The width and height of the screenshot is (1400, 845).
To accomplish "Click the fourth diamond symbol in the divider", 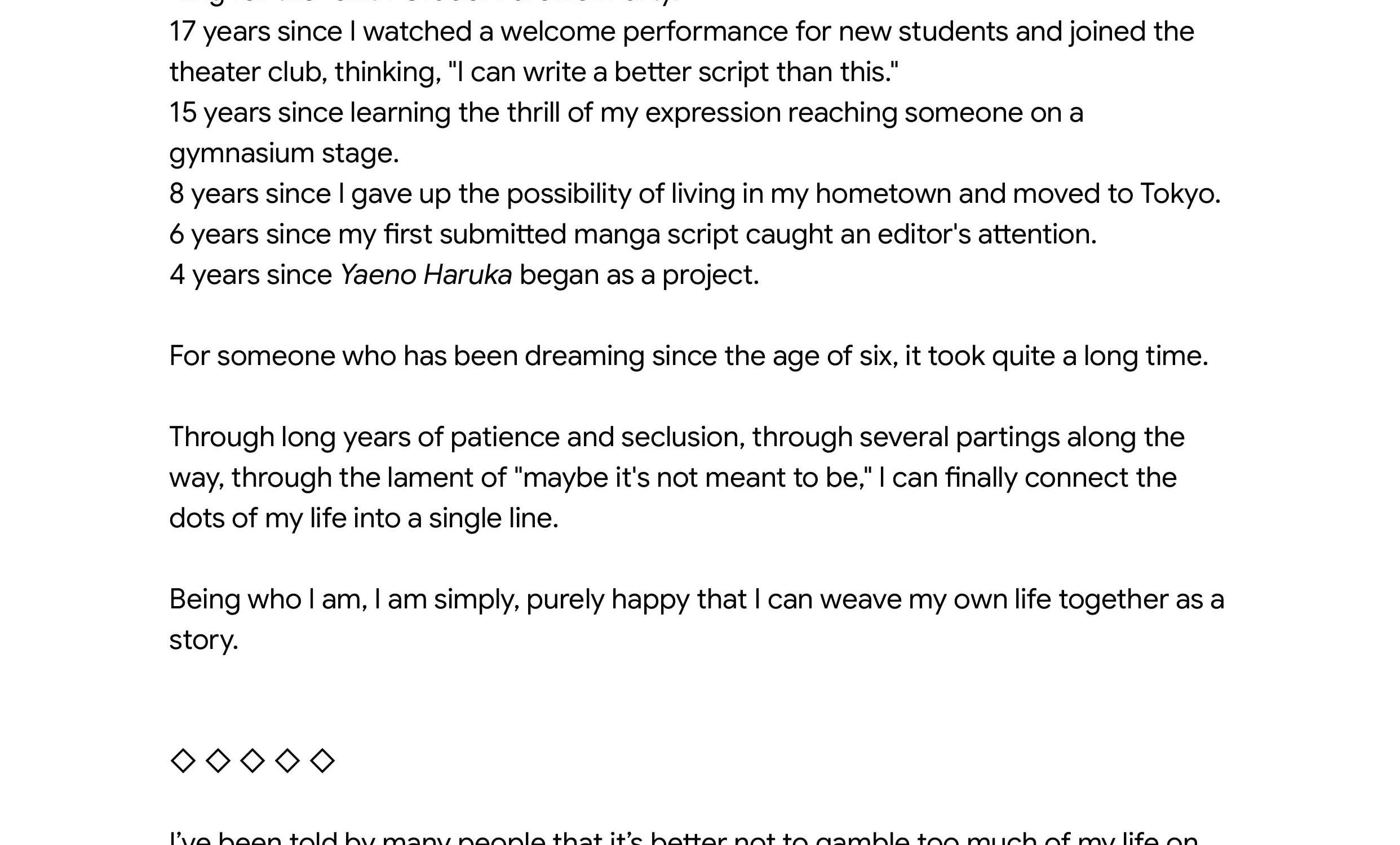I will 287,761.
